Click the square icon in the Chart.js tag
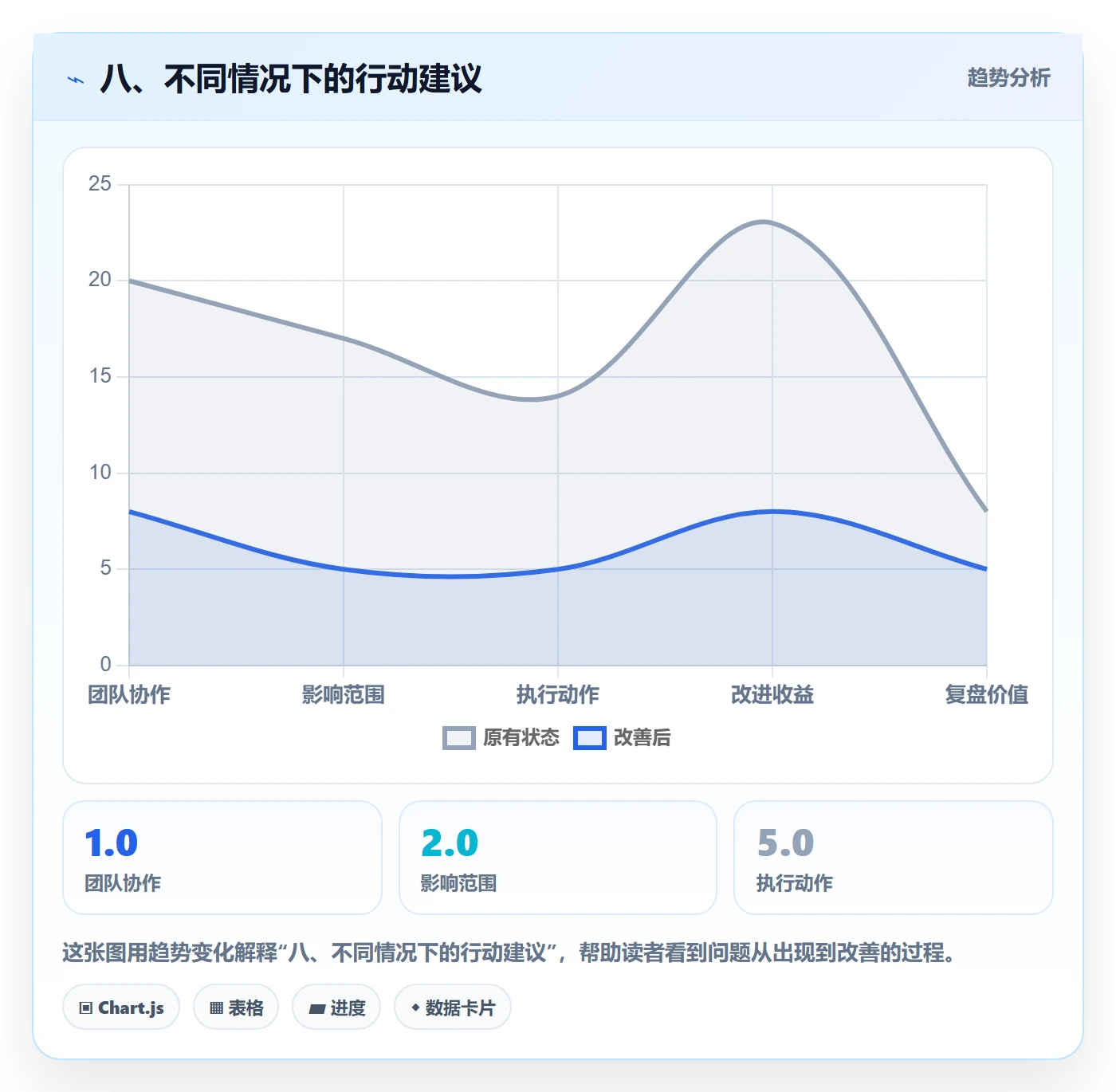The width and height of the screenshot is (1116, 1092). pyautogui.click(x=86, y=1008)
